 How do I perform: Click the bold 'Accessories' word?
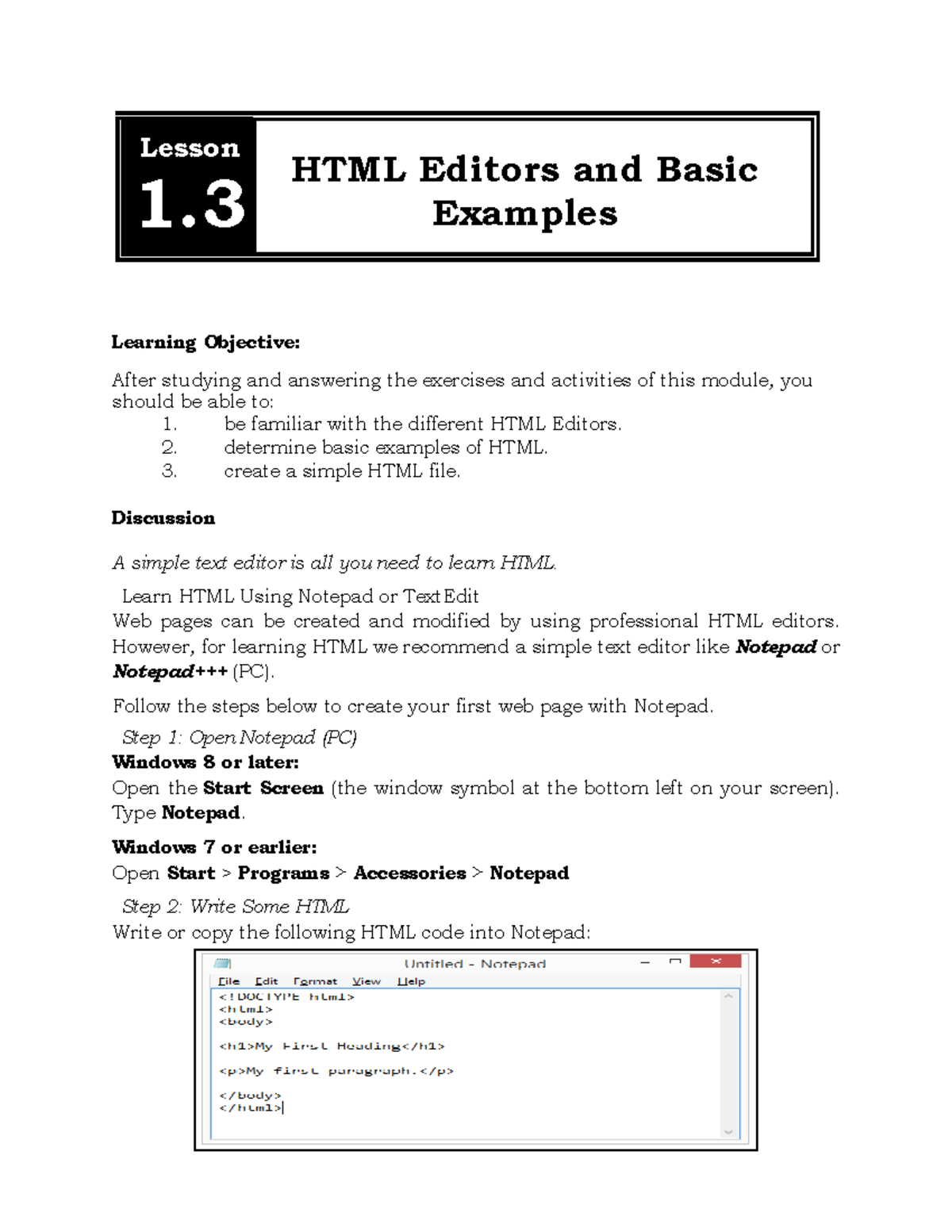[x=409, y=873]
